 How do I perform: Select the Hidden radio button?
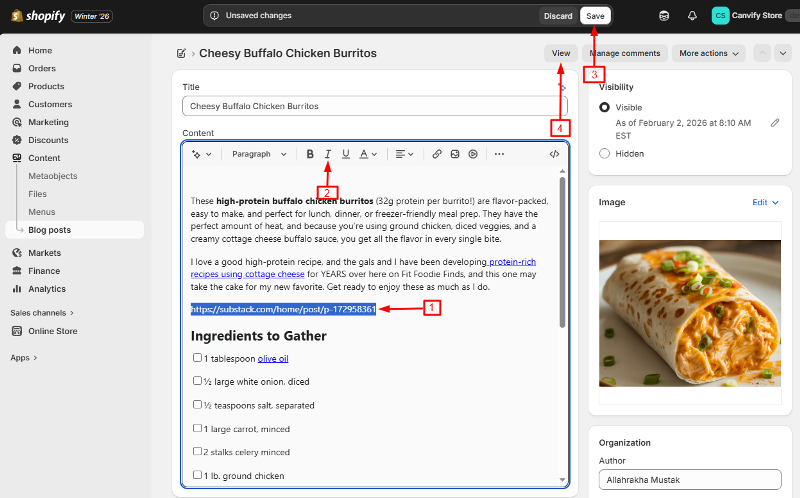[x=605, y=154]
